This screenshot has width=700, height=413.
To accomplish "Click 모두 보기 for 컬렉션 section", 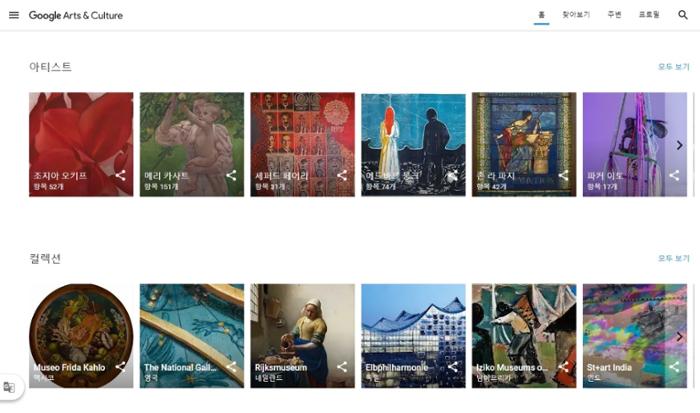I will click(x=673, y=258).
